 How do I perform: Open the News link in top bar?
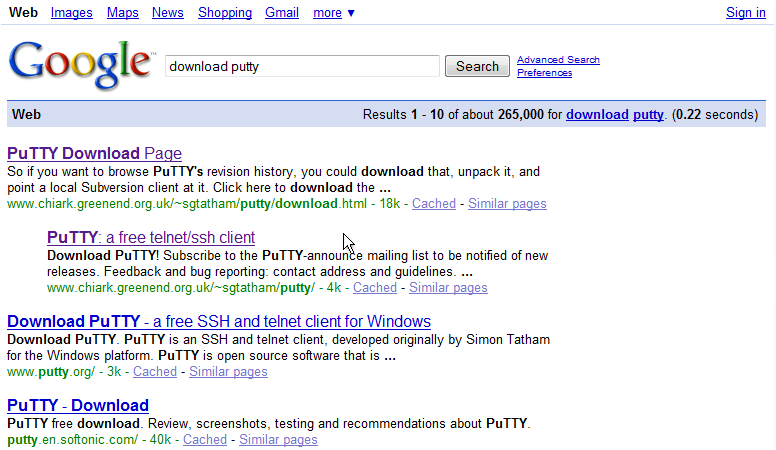[167, 12]
